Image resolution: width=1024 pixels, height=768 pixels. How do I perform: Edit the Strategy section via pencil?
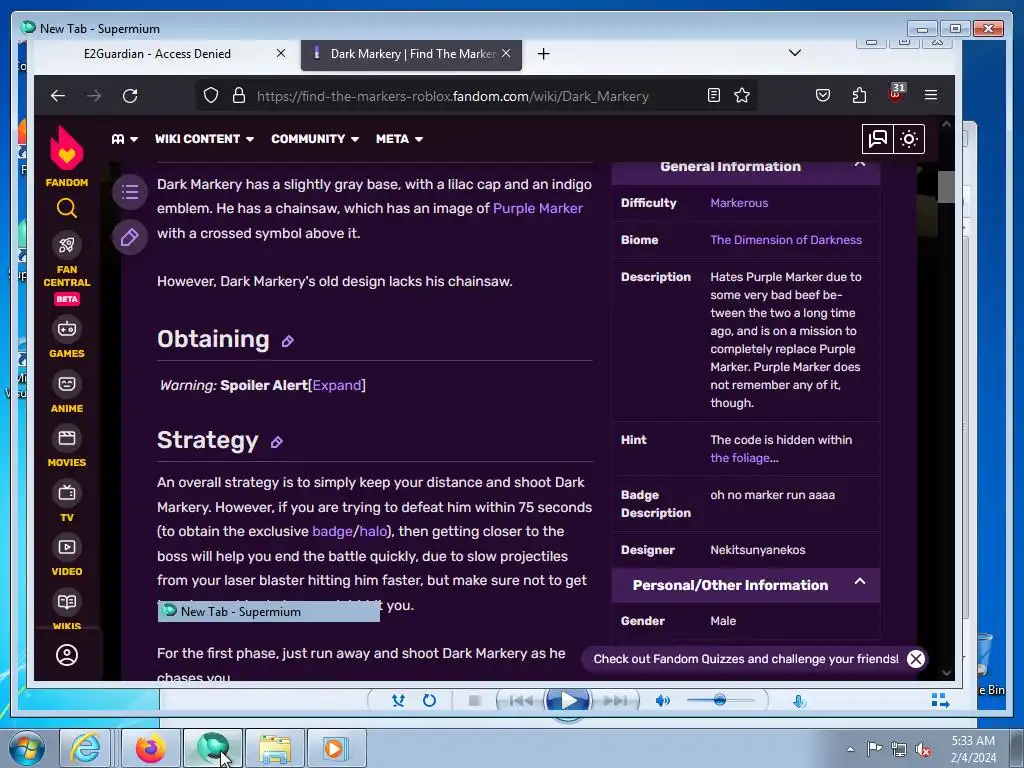(x=277, y=442)
